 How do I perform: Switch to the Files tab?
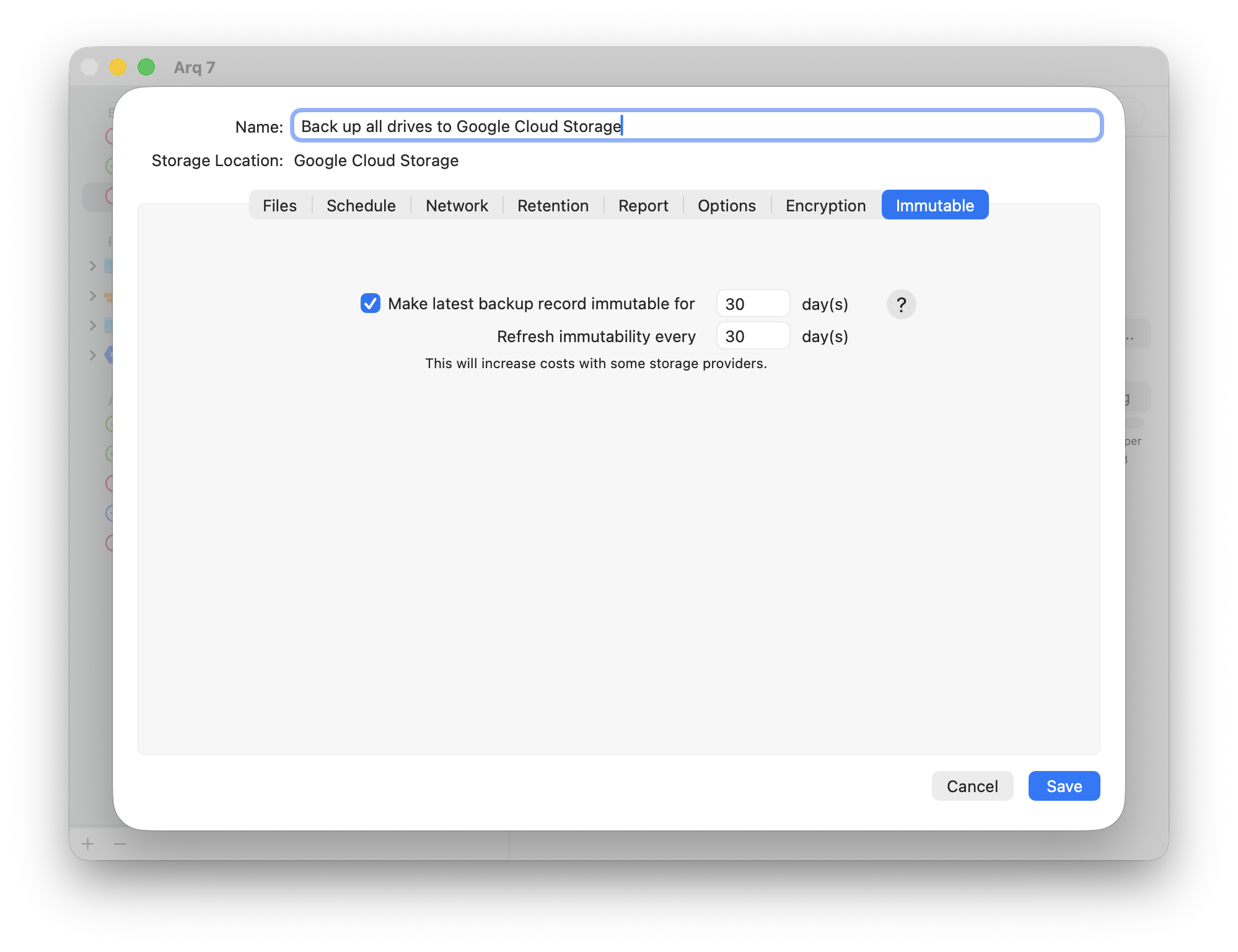[279, 205]
